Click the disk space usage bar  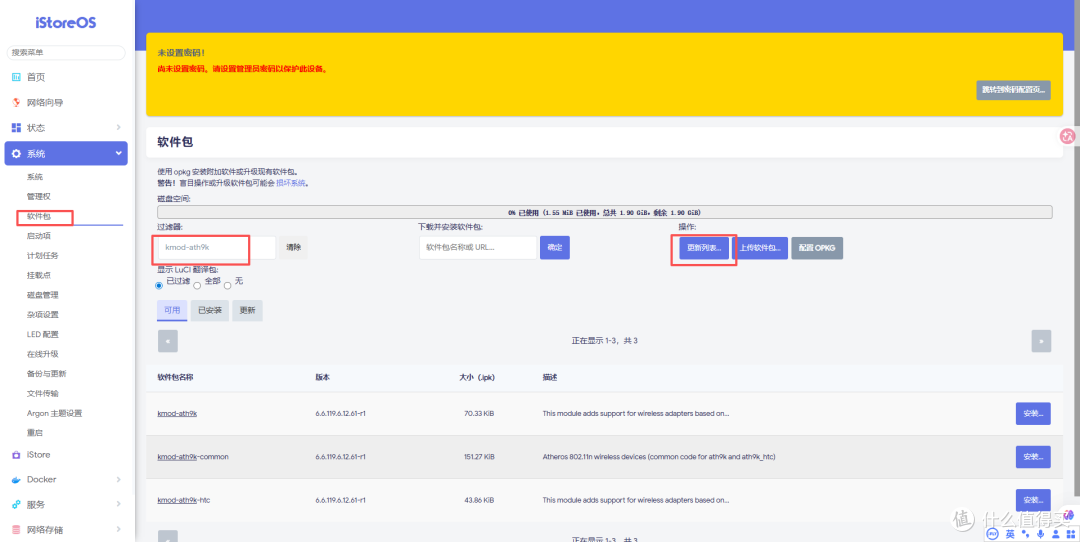pyautogui.click(x=605, y=212)
